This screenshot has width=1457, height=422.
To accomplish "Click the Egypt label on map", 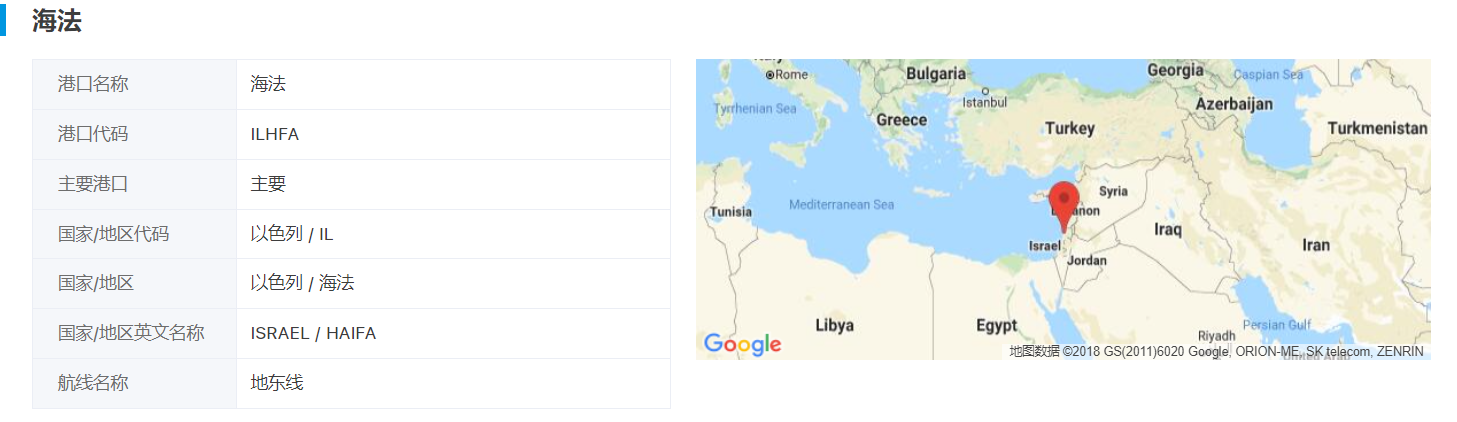I will click(x=996, y=325).
